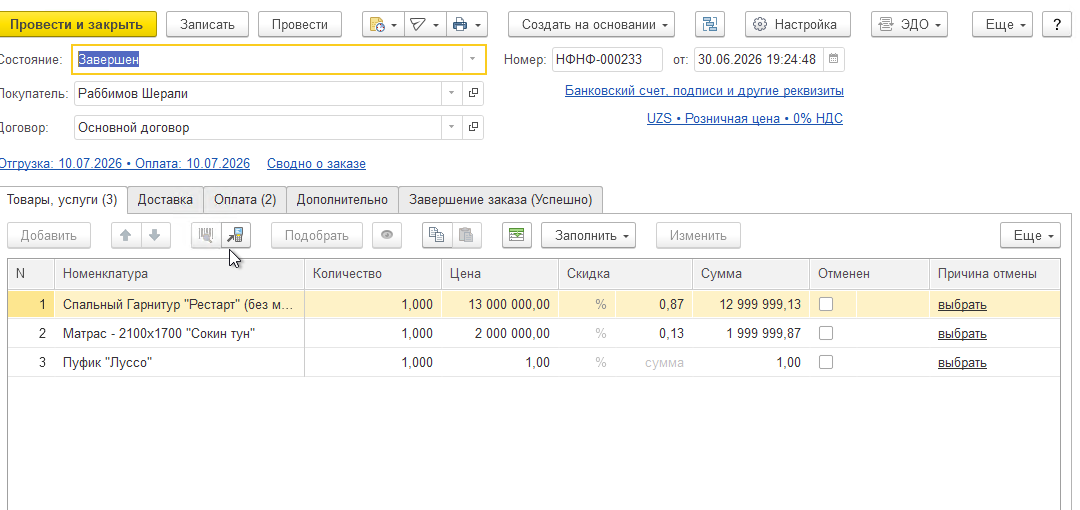
Task: Switch to the Товары, услуги (3) tab
Action: (63, 200)
